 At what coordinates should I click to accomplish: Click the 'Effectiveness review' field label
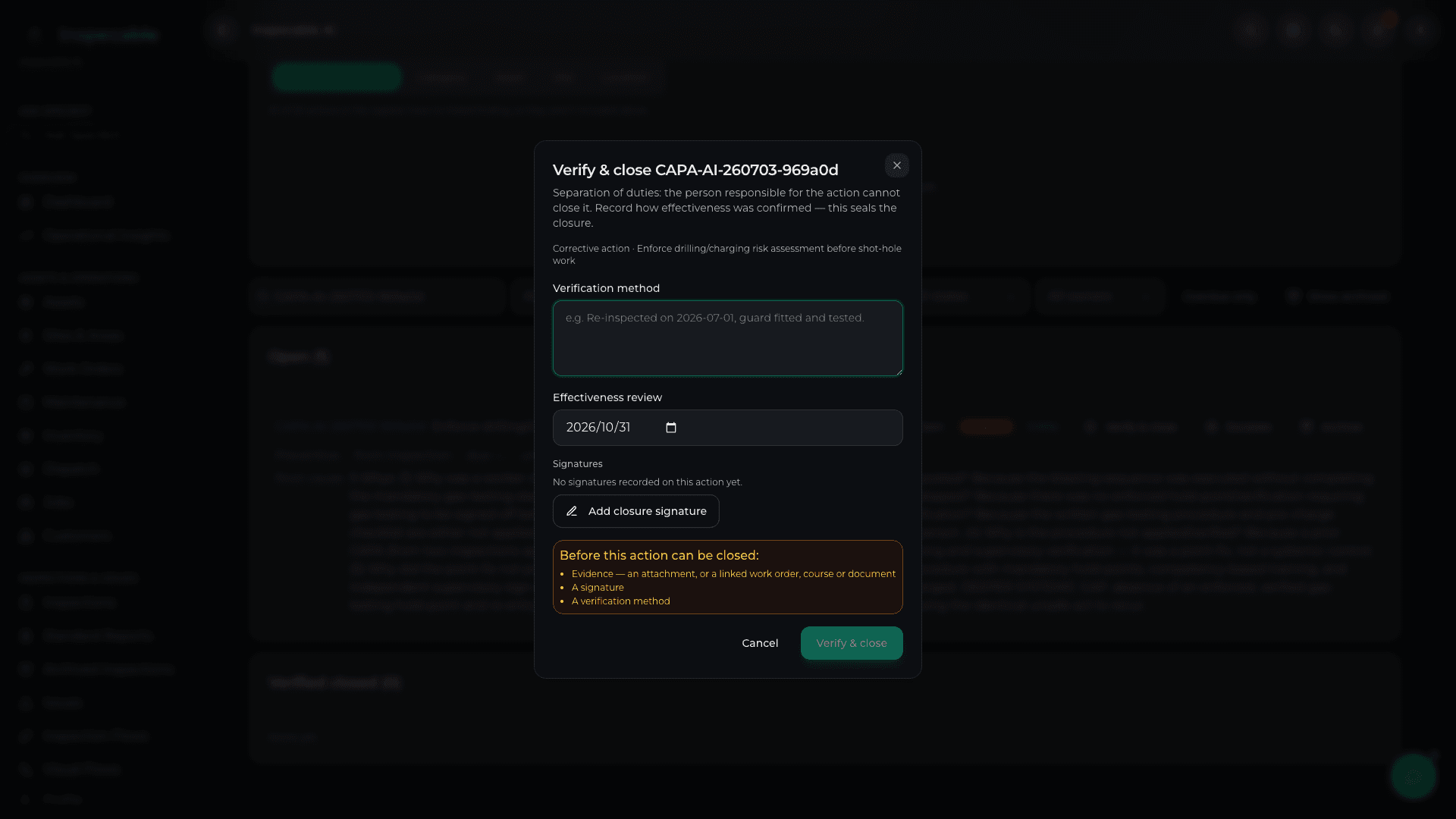click(x=607, y=397)
